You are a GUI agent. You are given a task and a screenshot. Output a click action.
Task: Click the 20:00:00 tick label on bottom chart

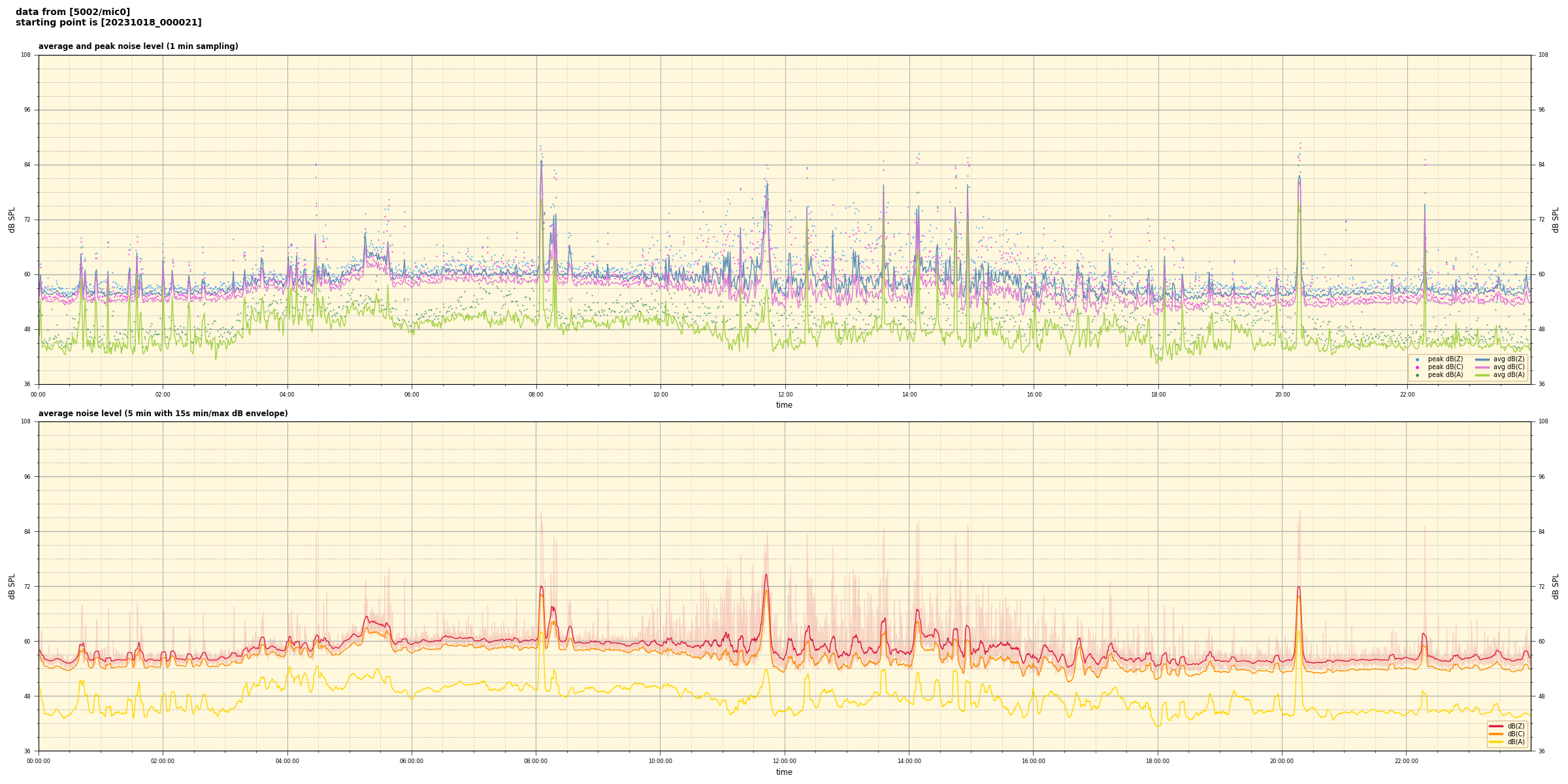(1282, 761)
